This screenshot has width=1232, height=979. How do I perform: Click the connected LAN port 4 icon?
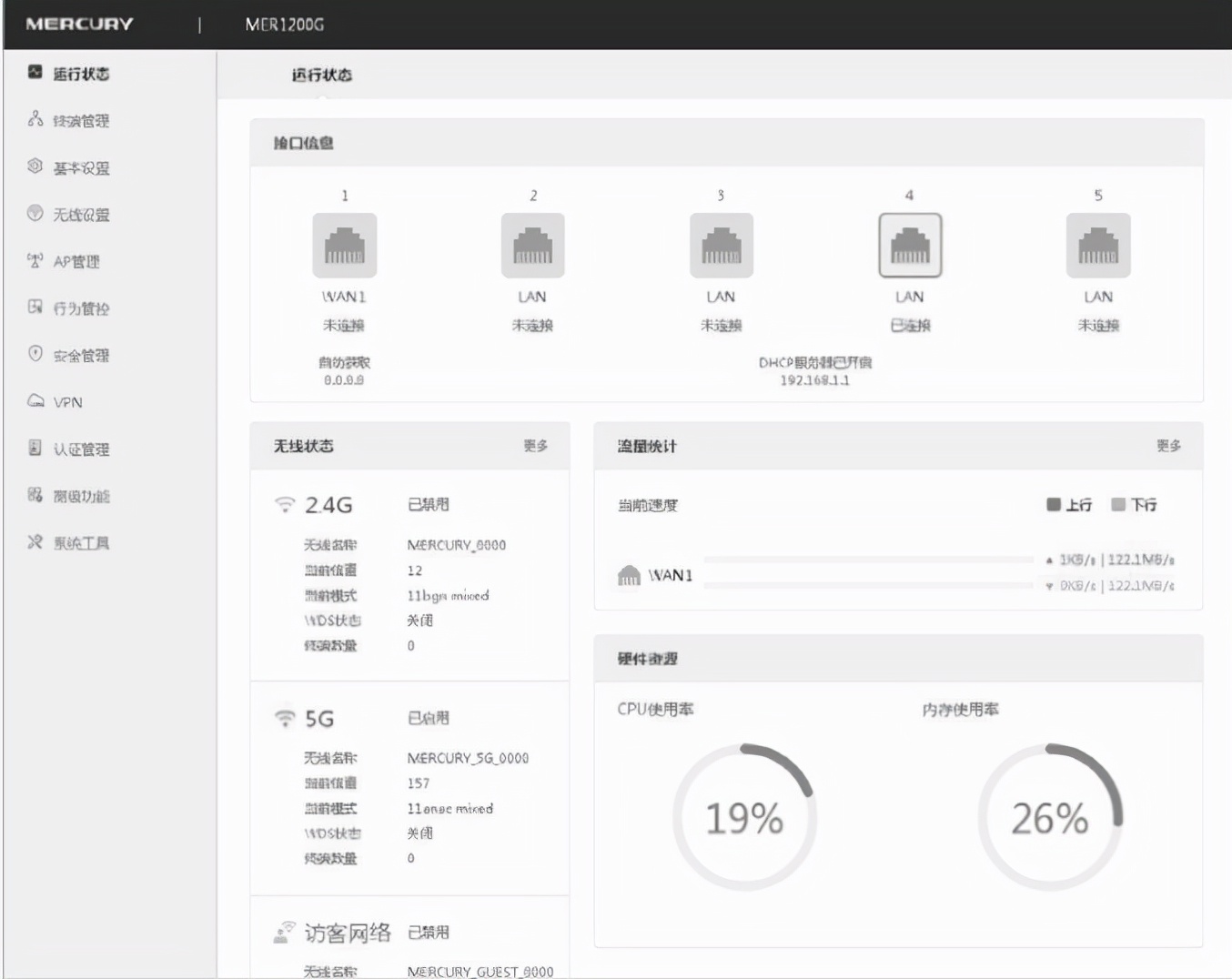[910, 246]
